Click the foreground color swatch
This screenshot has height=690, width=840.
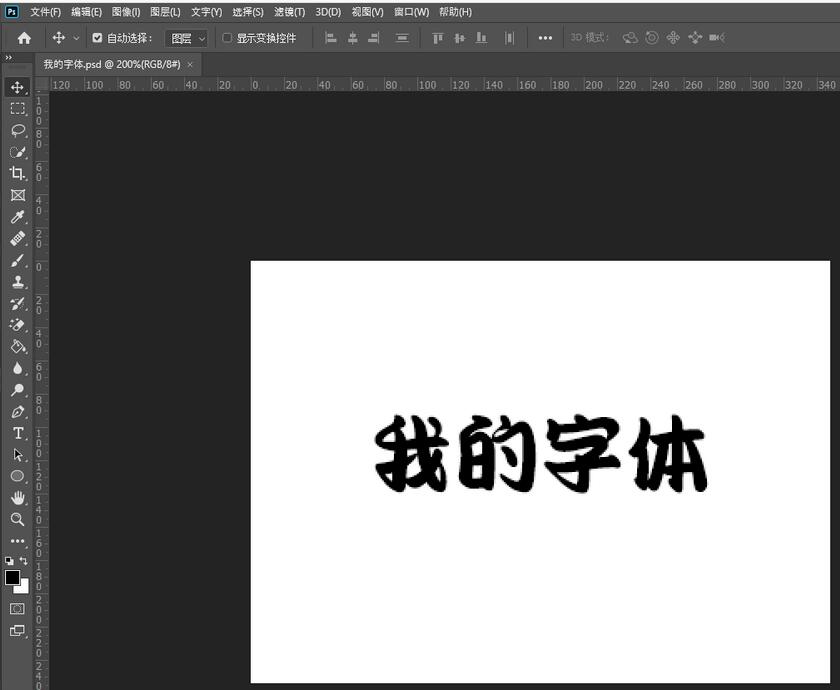[13, 578]
